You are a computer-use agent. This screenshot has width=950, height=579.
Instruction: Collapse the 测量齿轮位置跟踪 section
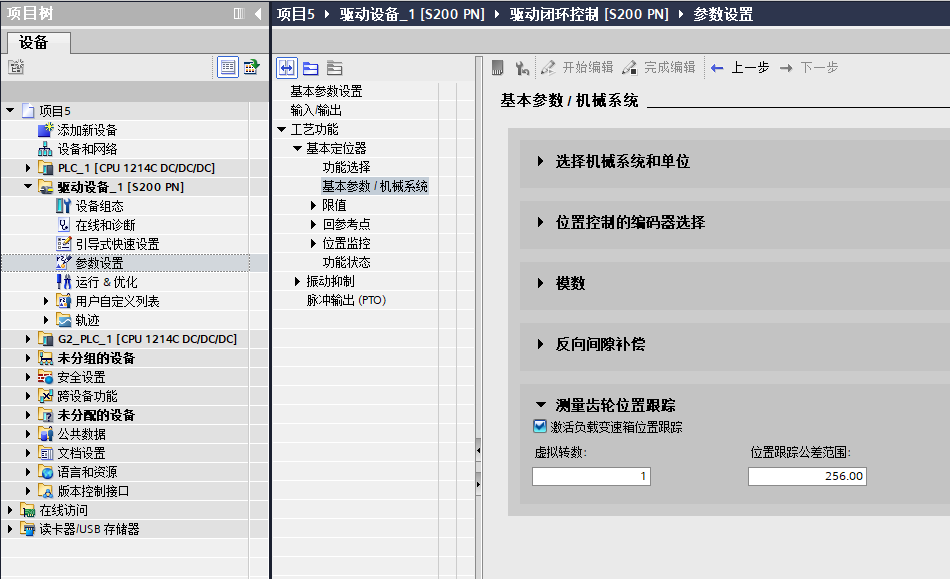click(x=541, y=405)
